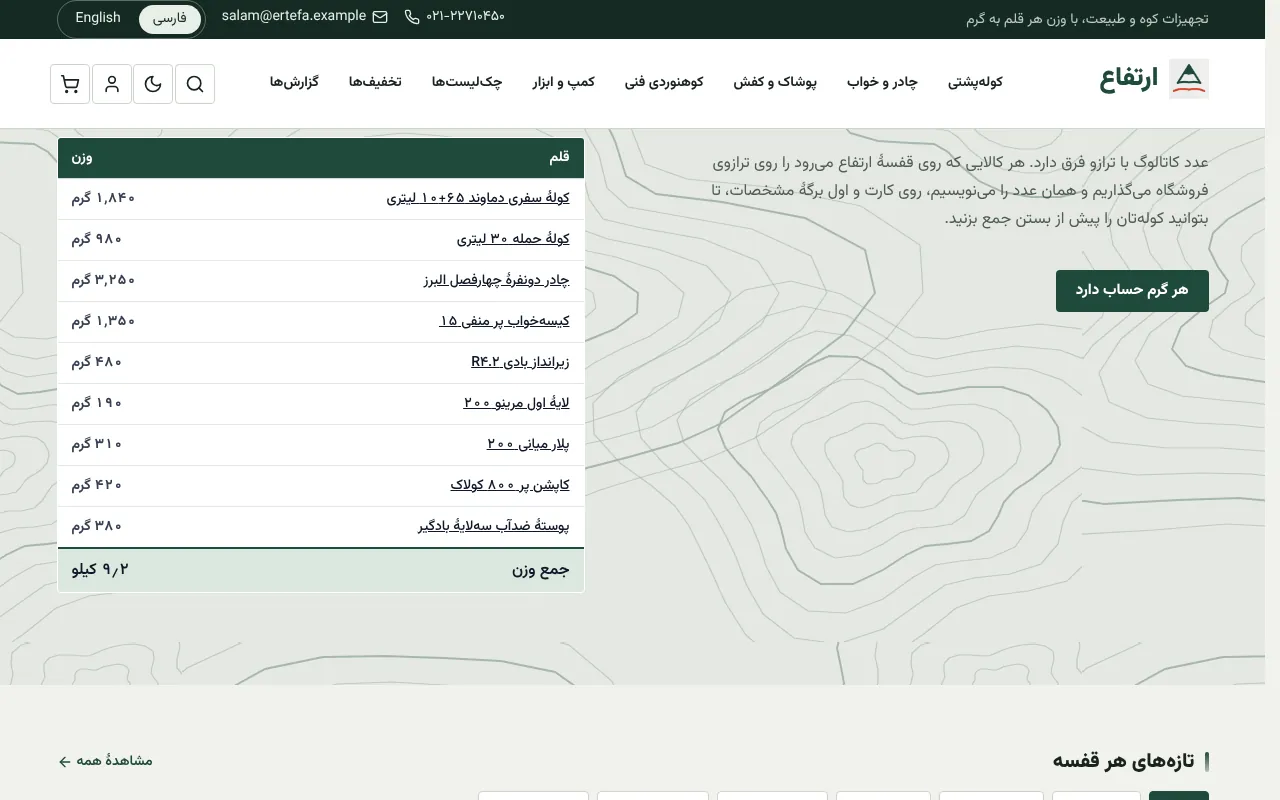The width and height of the screenshot is (1280, 800).
Task: Click the جمع وزن total label
Action: point(541,570)
